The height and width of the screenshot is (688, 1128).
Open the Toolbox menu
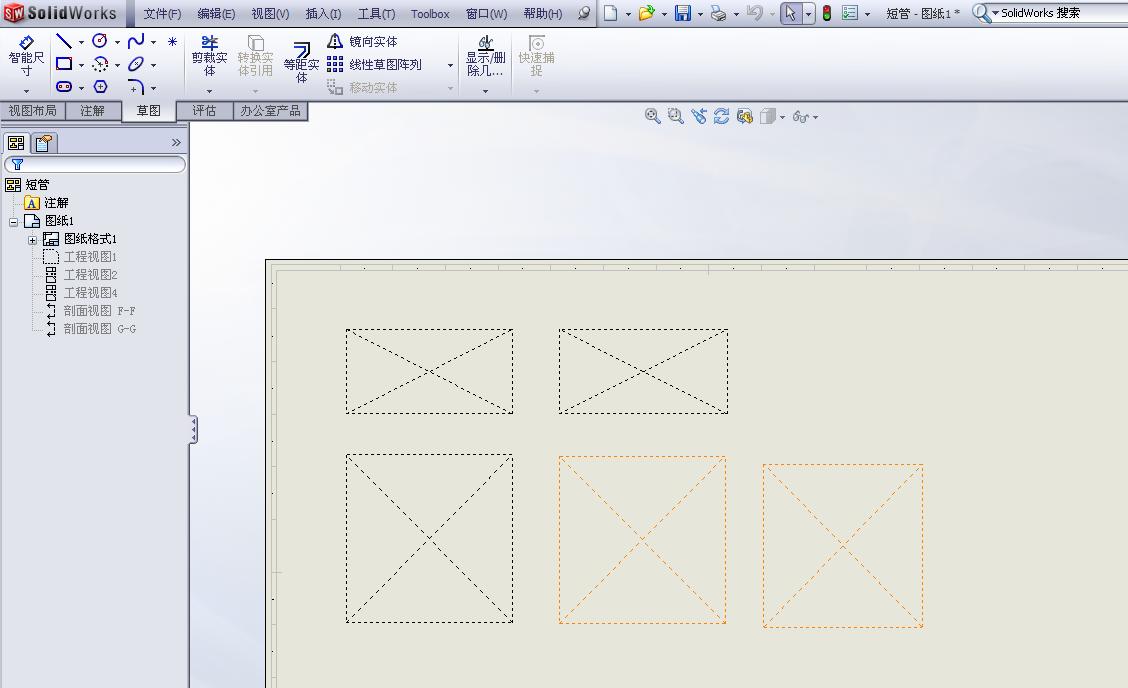pos(430,14)
